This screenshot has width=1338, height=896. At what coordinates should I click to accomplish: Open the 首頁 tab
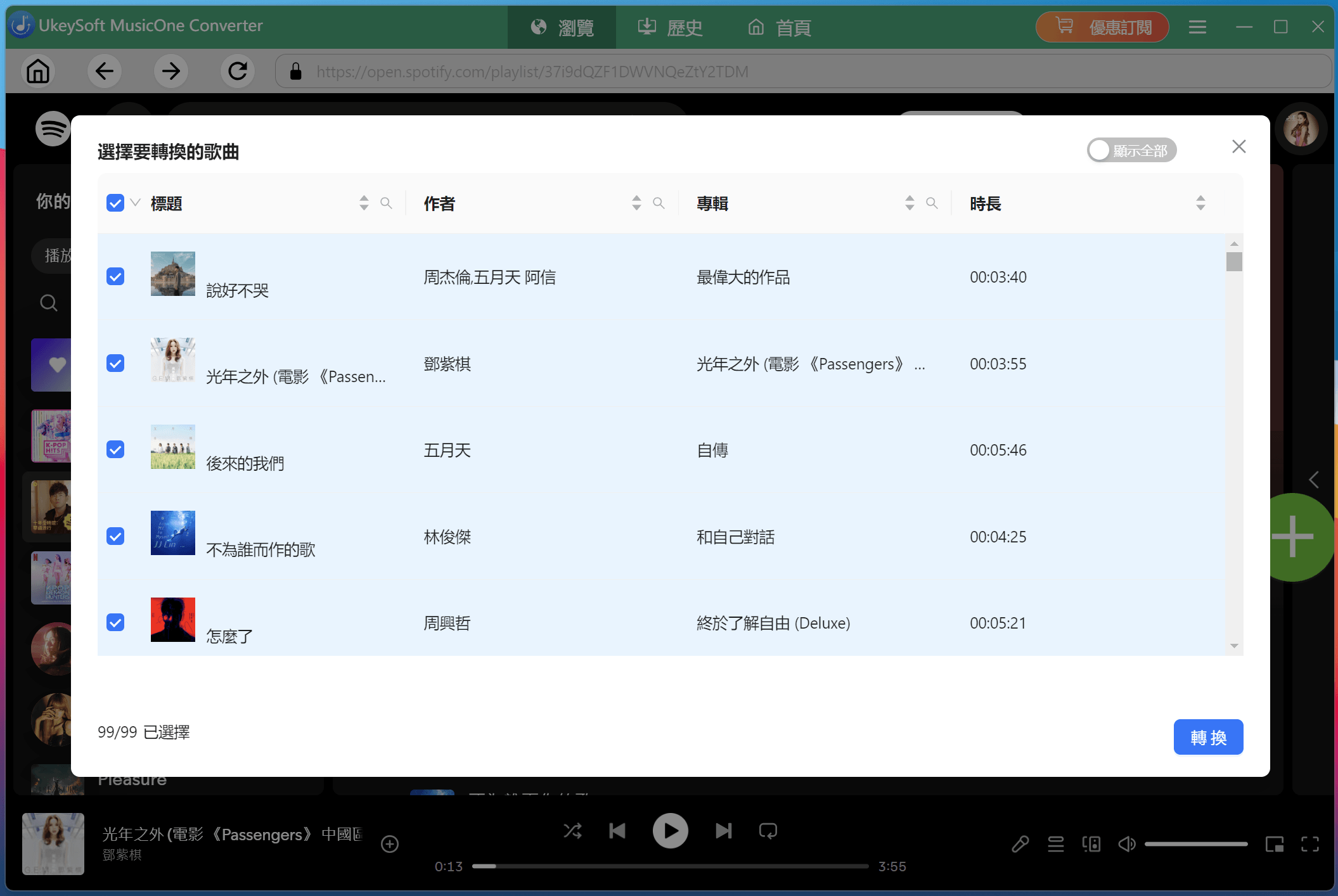778,27
